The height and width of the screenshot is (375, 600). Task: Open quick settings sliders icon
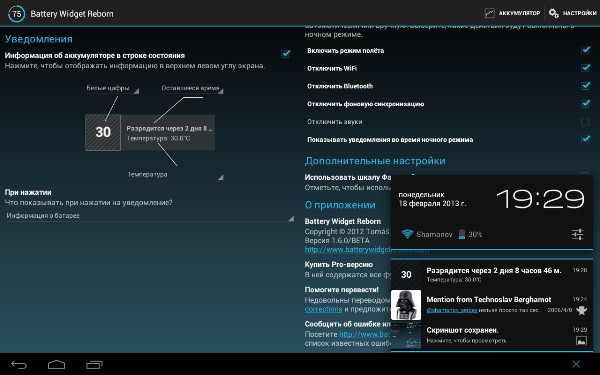[577, 234]
